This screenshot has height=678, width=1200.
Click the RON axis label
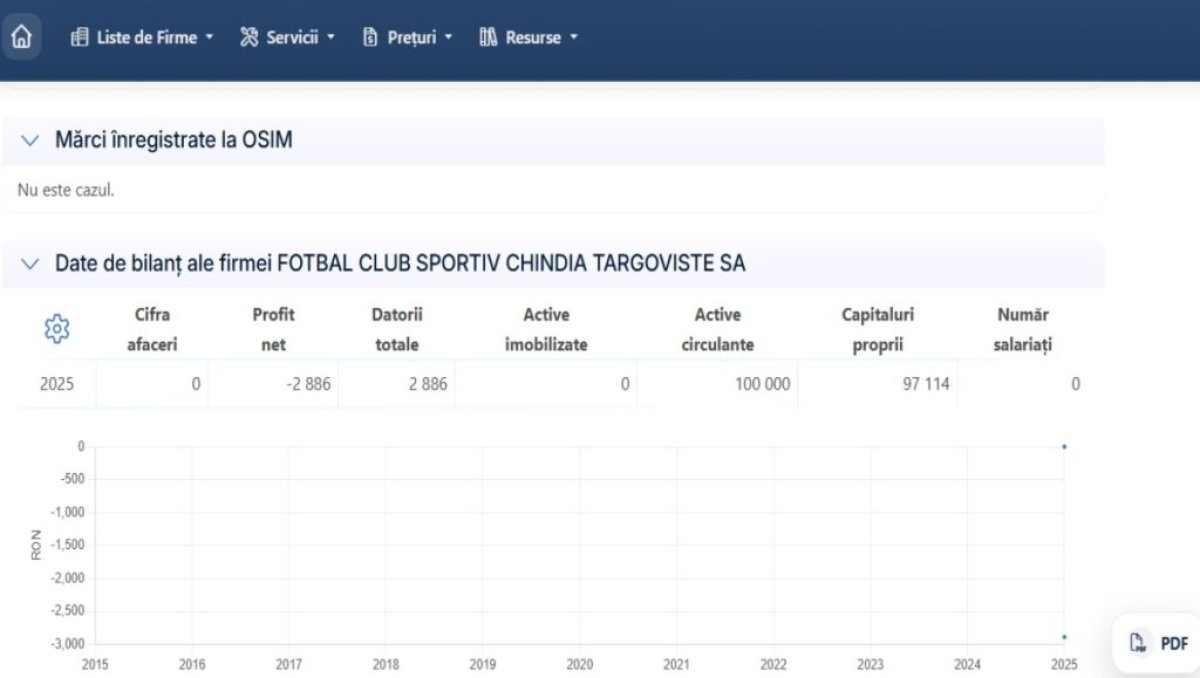coord(36,545)
